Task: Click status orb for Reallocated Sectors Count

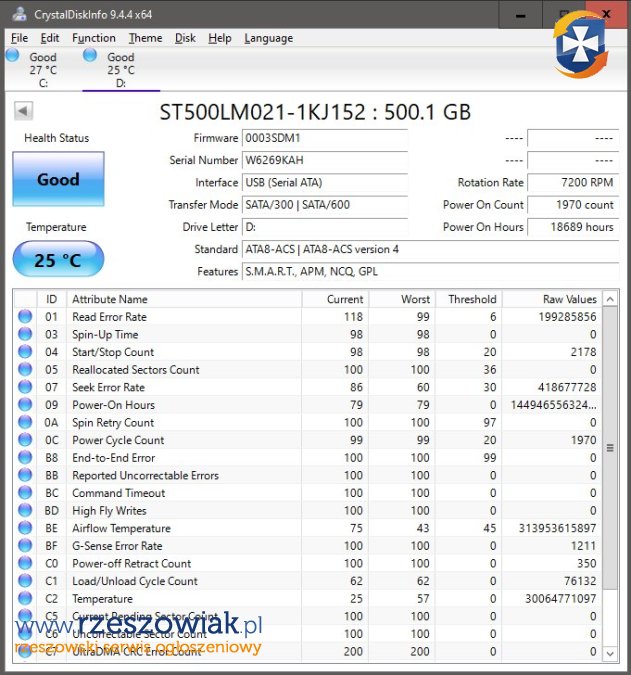Action: coord(25,369)
